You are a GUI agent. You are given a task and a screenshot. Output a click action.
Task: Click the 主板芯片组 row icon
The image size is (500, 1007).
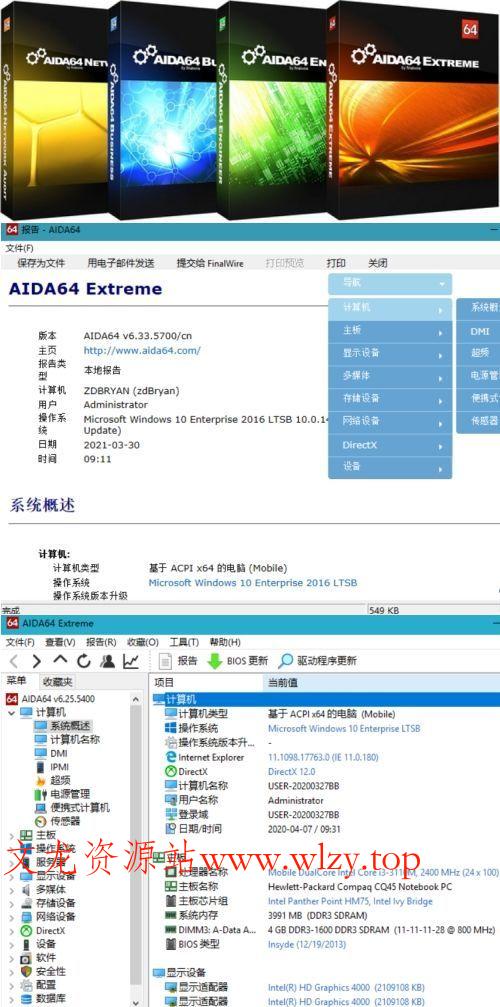(x=171, y=901)
